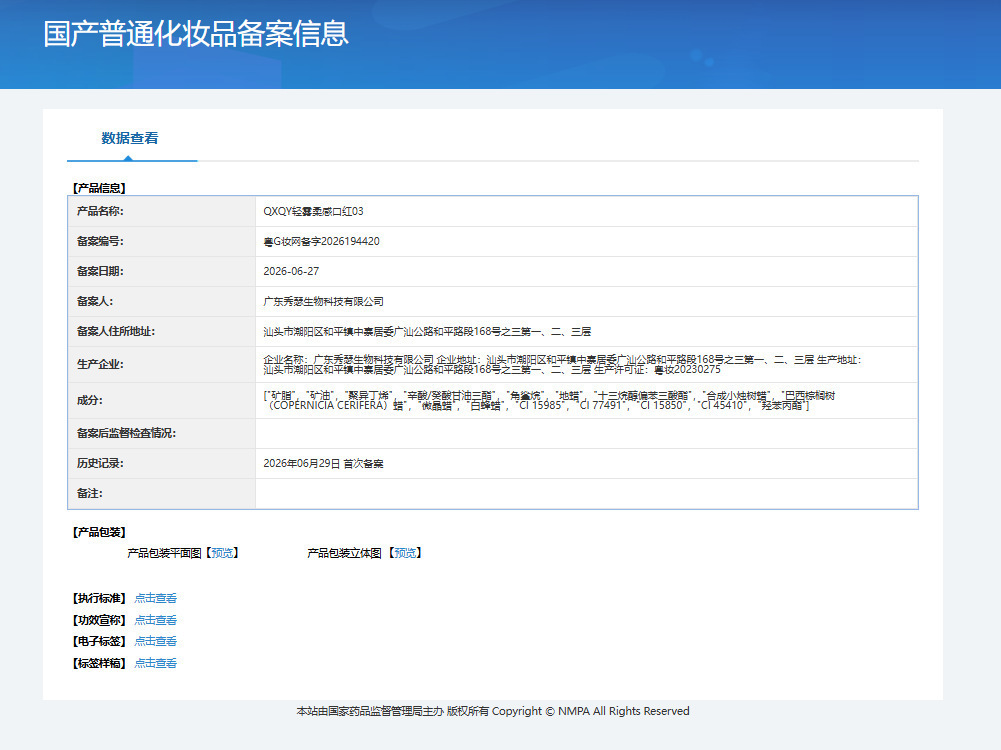
Task: Select product name QXQY轻雾柔感口红03
Action: pyautogui.click(x=313, y=211)
